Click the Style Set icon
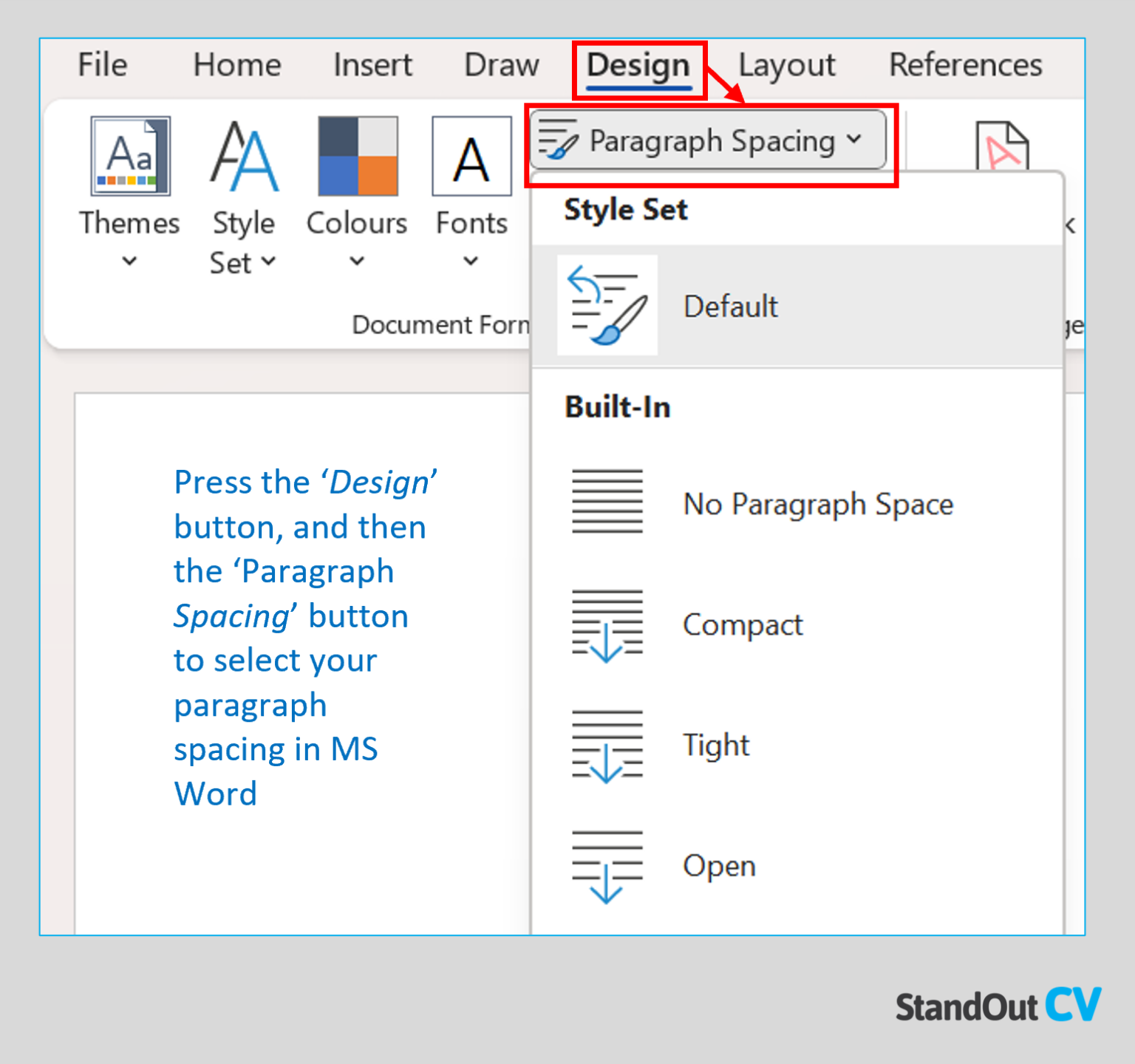This screenshot has width=1135, height=1064. pyautogui.click(x=244, y=157)
